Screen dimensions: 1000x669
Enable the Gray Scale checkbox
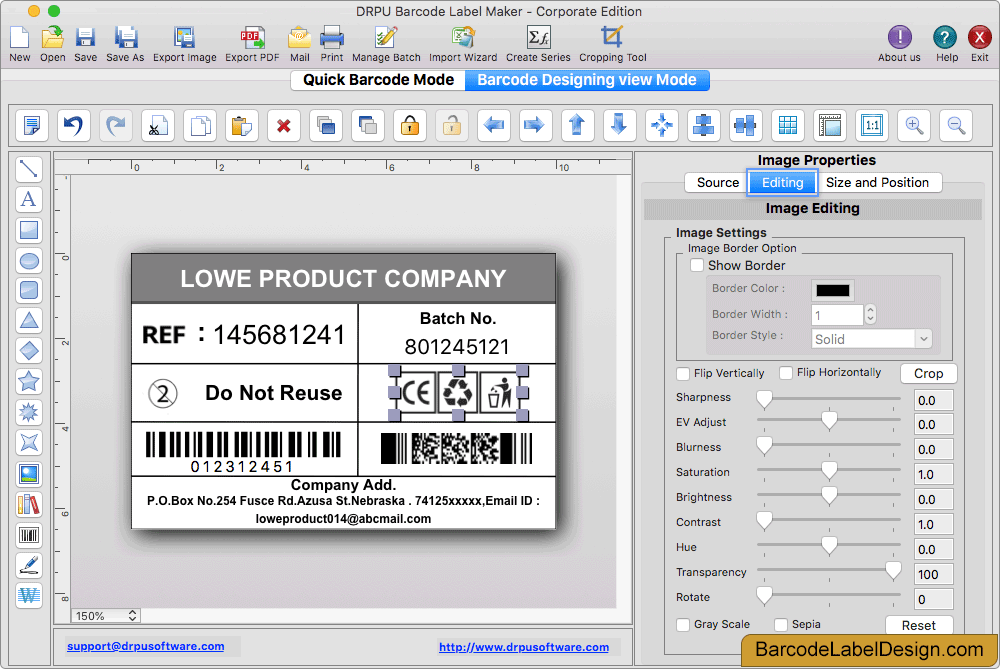click(683, 624)
